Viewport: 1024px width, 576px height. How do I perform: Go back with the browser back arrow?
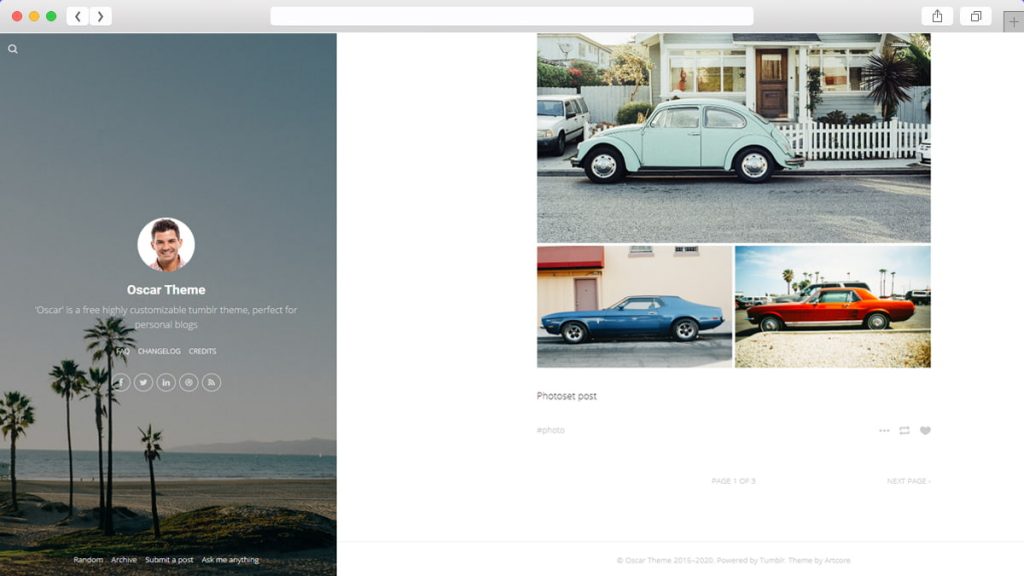pos(78,16)
